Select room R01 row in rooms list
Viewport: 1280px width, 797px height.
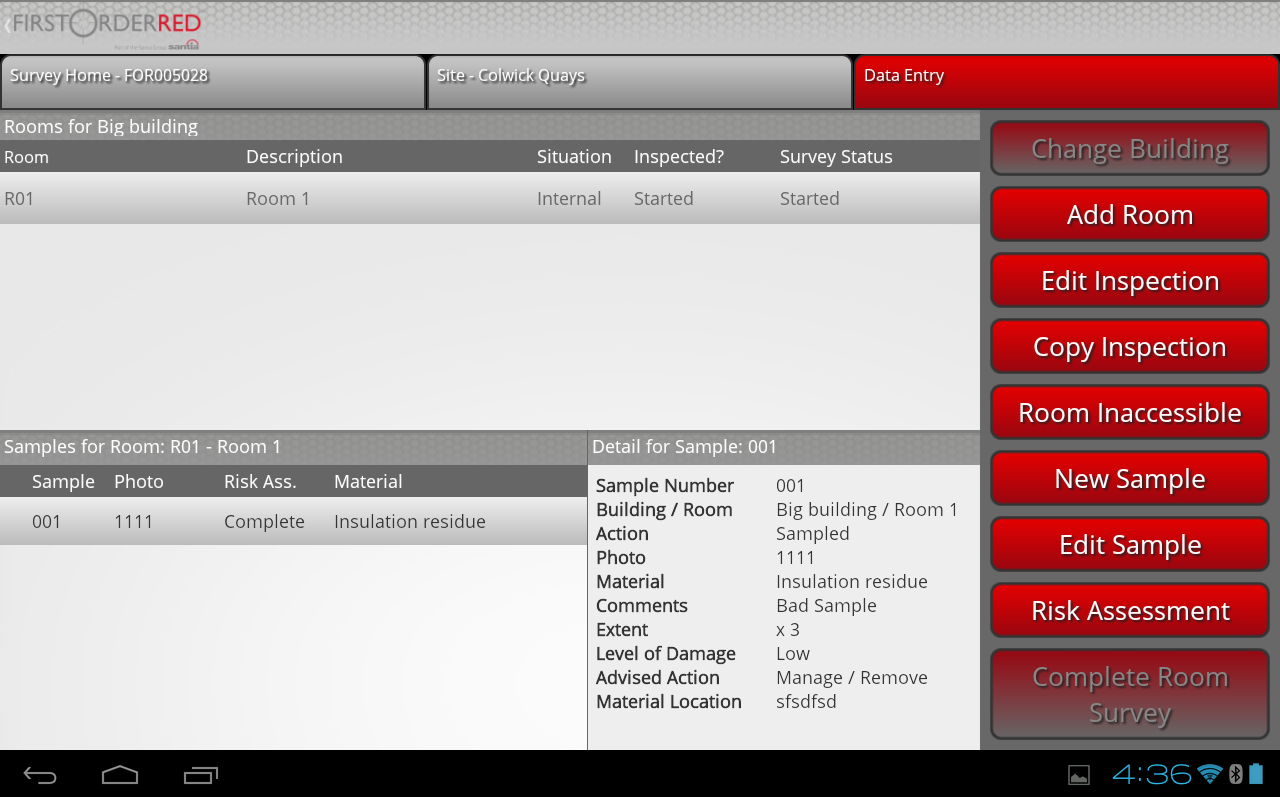[489, 199]
